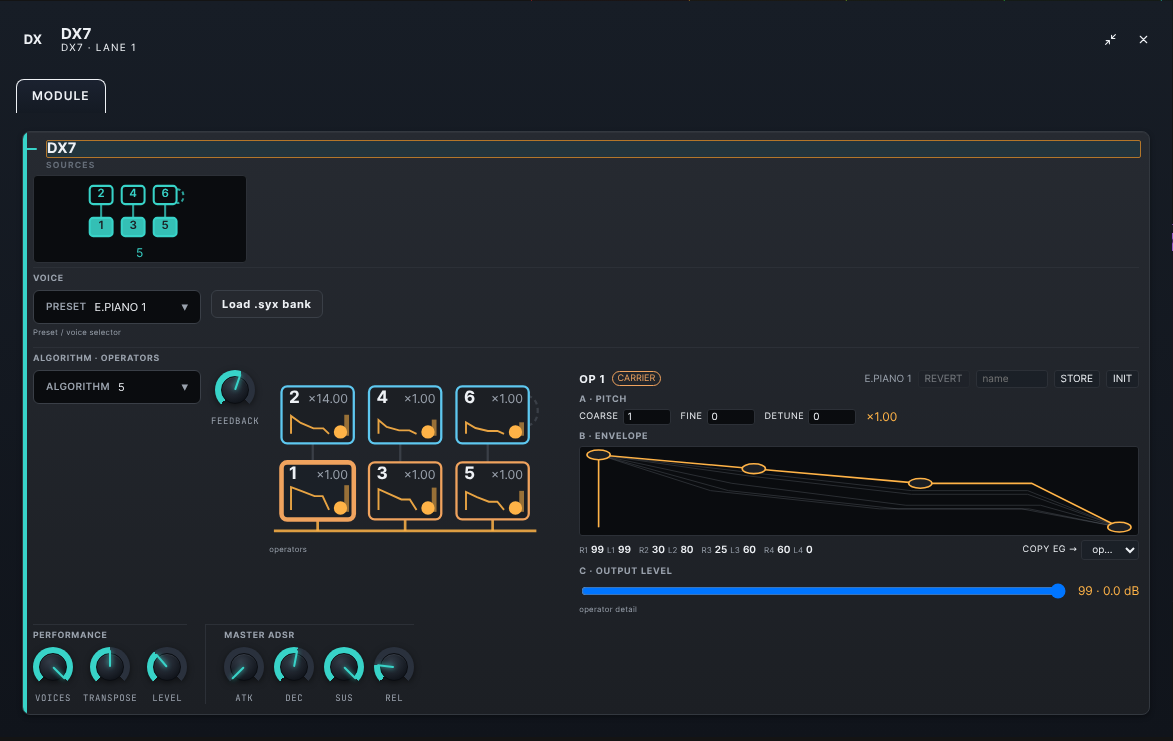Click the REL knob in Master ADSR

(x=393, y=667)
